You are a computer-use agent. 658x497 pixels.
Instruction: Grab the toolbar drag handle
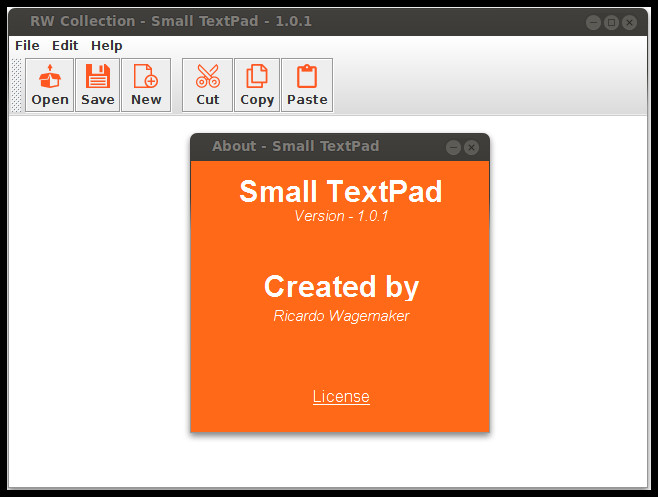pos(16,85)
